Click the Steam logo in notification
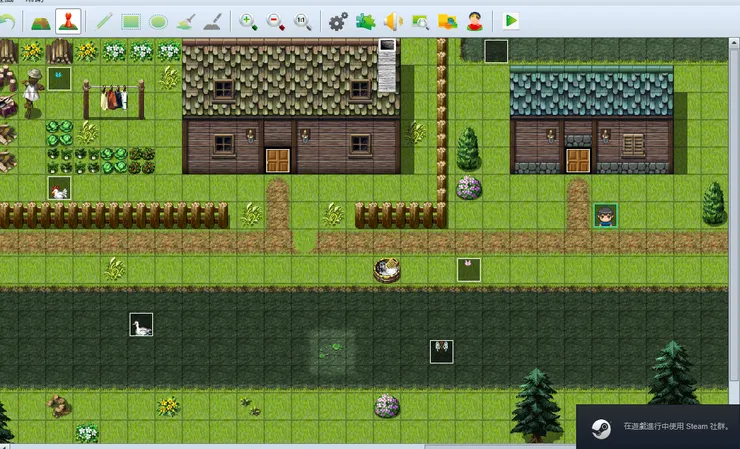The width and height of the screenshot is (740, 449). pyautogui.click(x=601, y=429)
